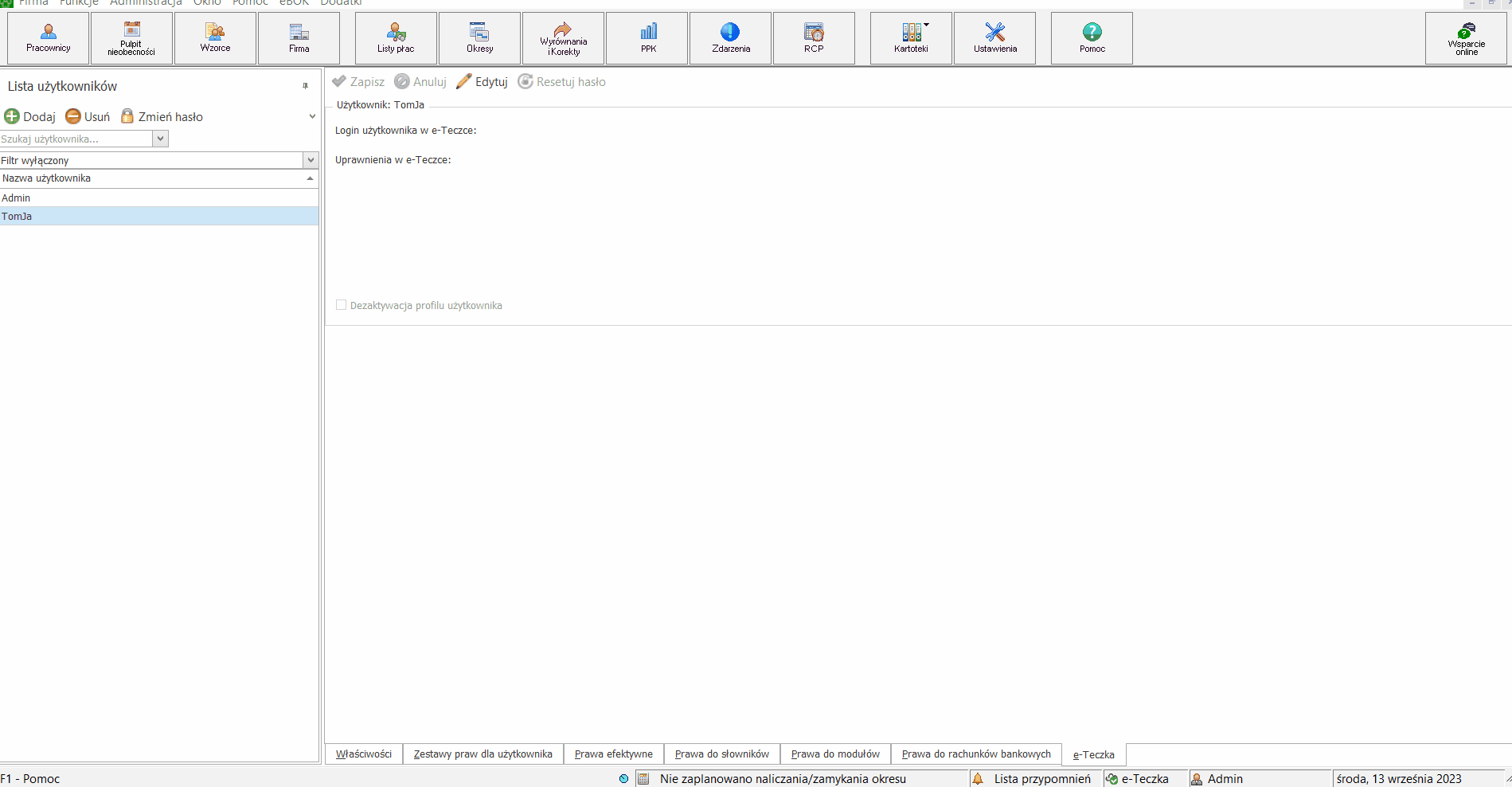Click the blue circle status icon
Image resolution: width=1512 pixels, height=787 pixels.
pyautogui.click(x=623, y=779)
